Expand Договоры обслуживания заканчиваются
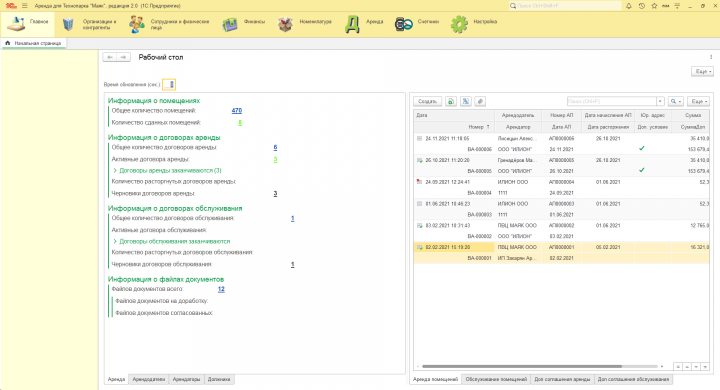Screen dimensions: 720x390 tap(115, 241)
